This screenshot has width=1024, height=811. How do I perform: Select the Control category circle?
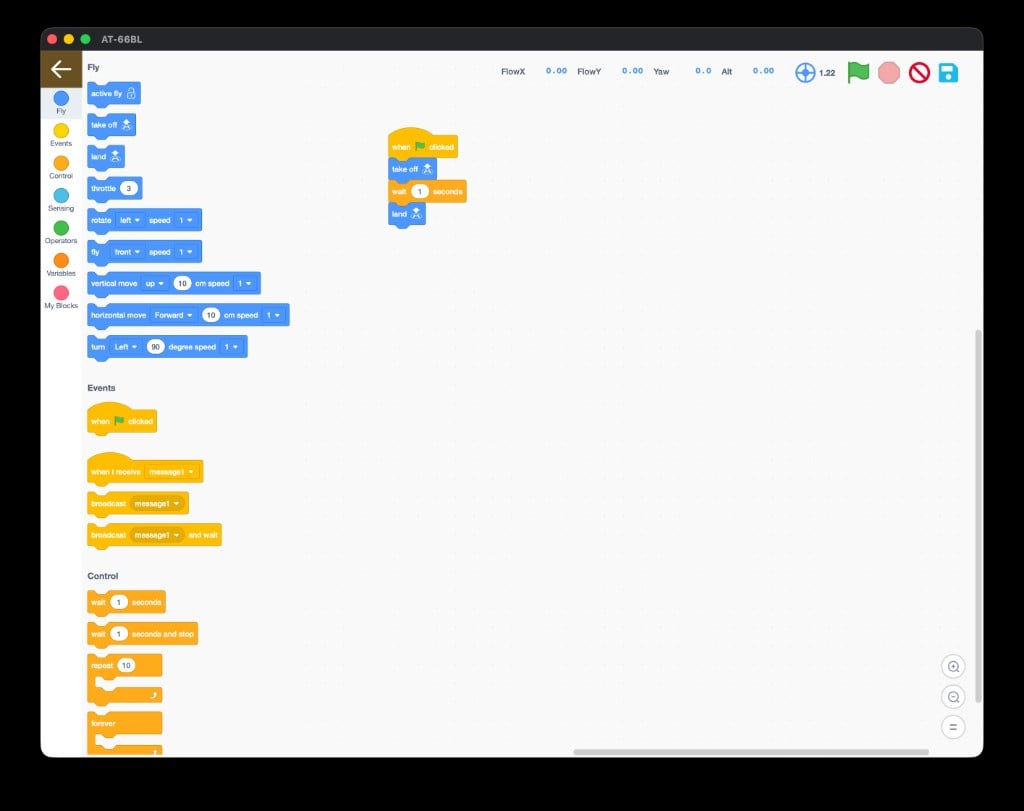pos(61,163)
